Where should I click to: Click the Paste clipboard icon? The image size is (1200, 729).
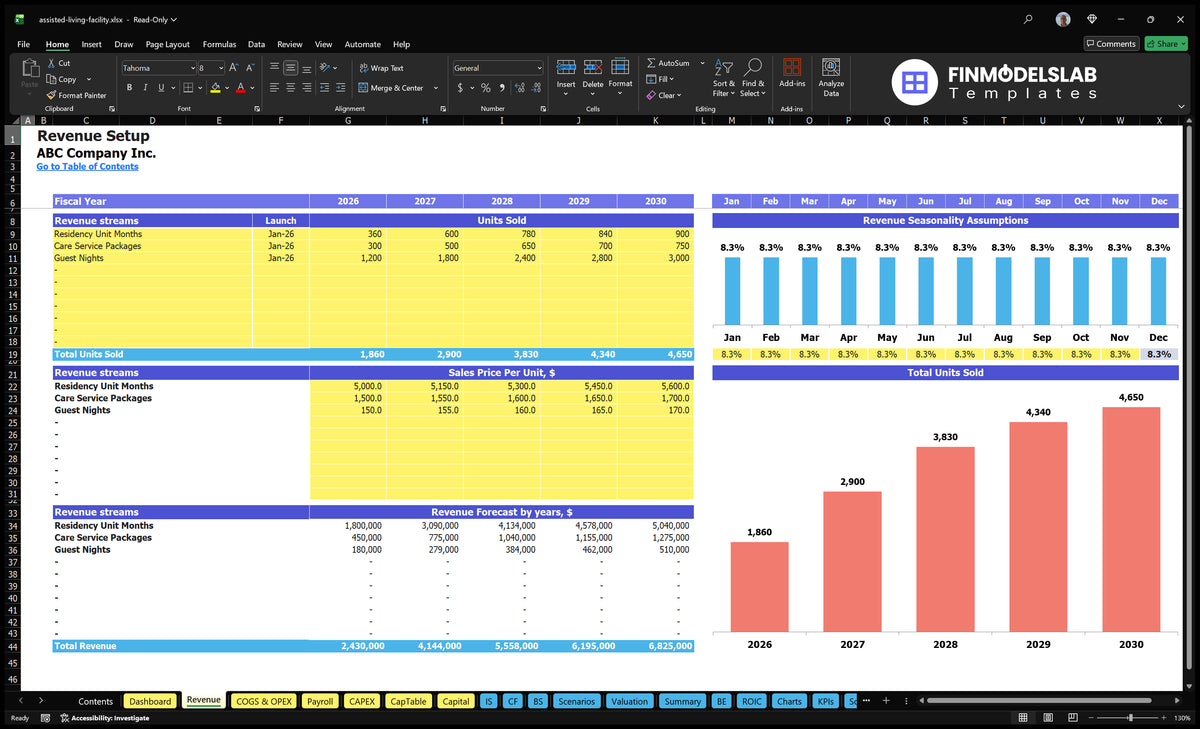pyautogui.click(x=29, y=68)
